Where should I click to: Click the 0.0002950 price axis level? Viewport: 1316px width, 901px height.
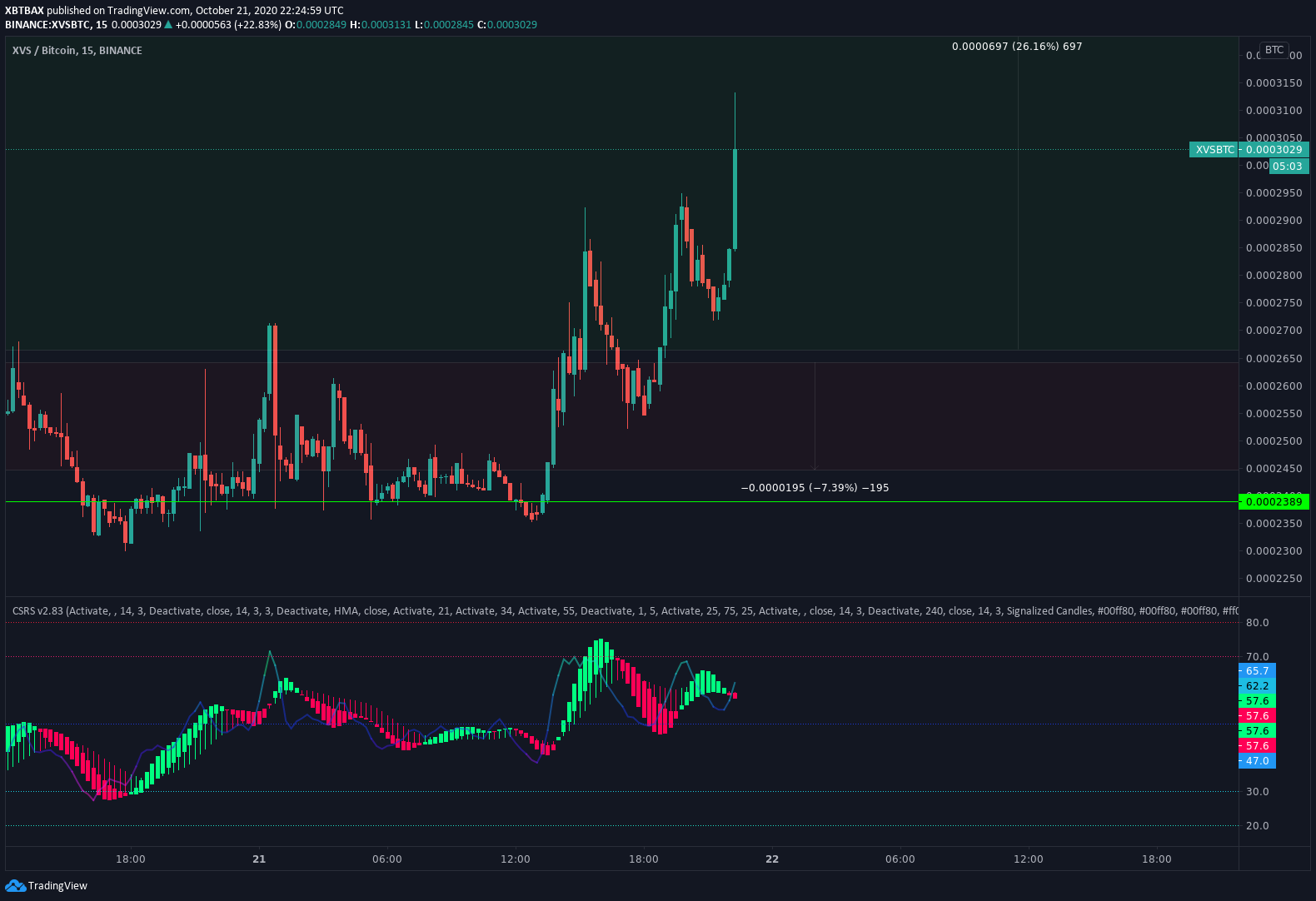coord(1274,193)
